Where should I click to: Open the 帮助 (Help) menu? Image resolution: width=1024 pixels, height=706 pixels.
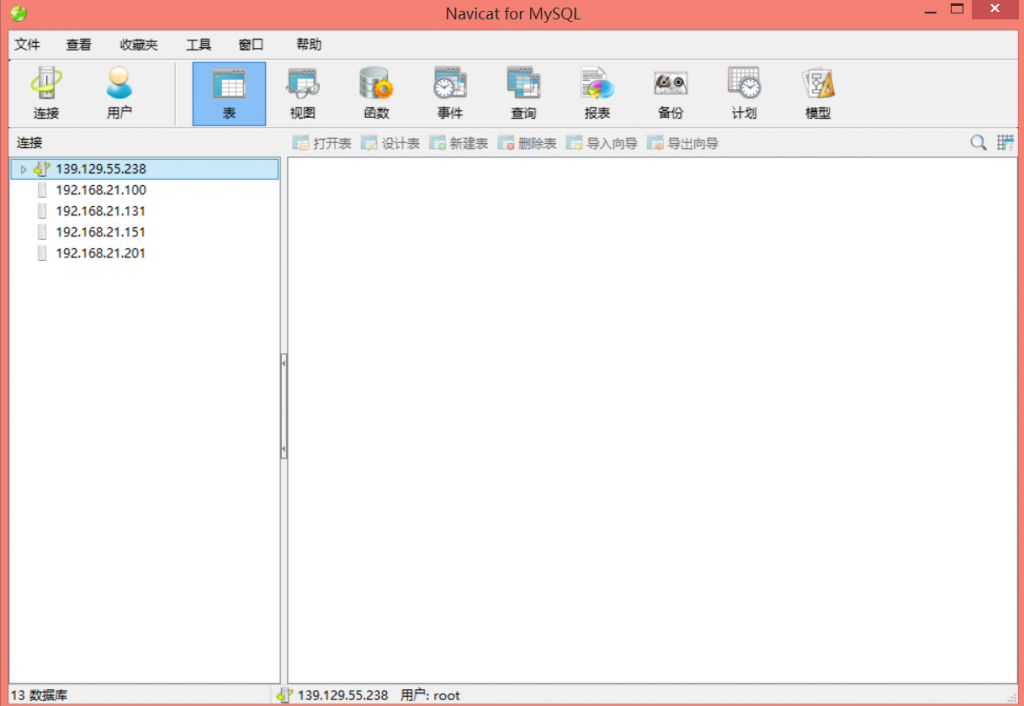click(309, 44)
